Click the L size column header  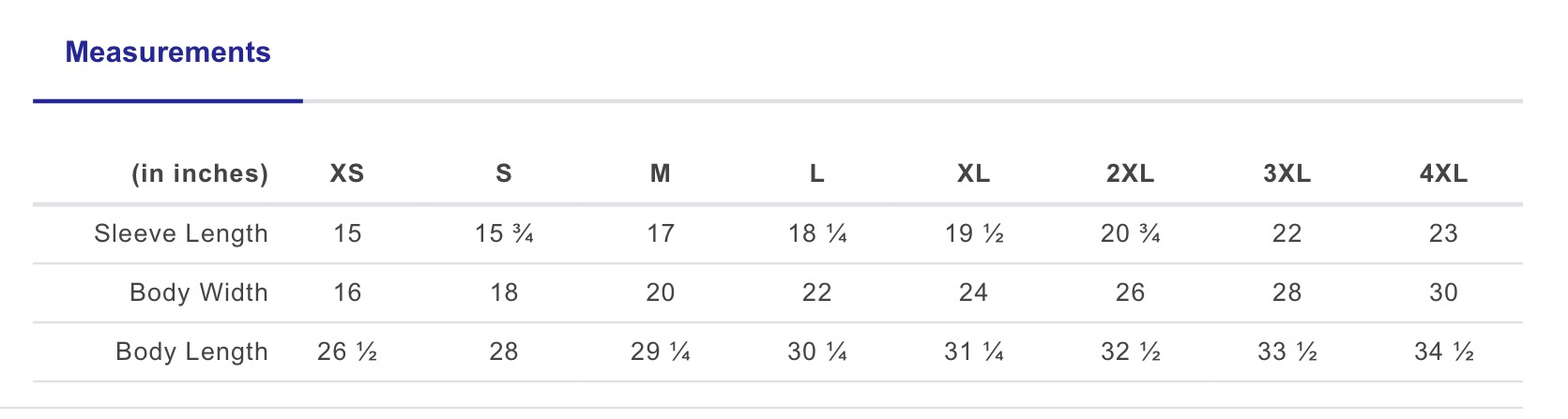point(817,174)
